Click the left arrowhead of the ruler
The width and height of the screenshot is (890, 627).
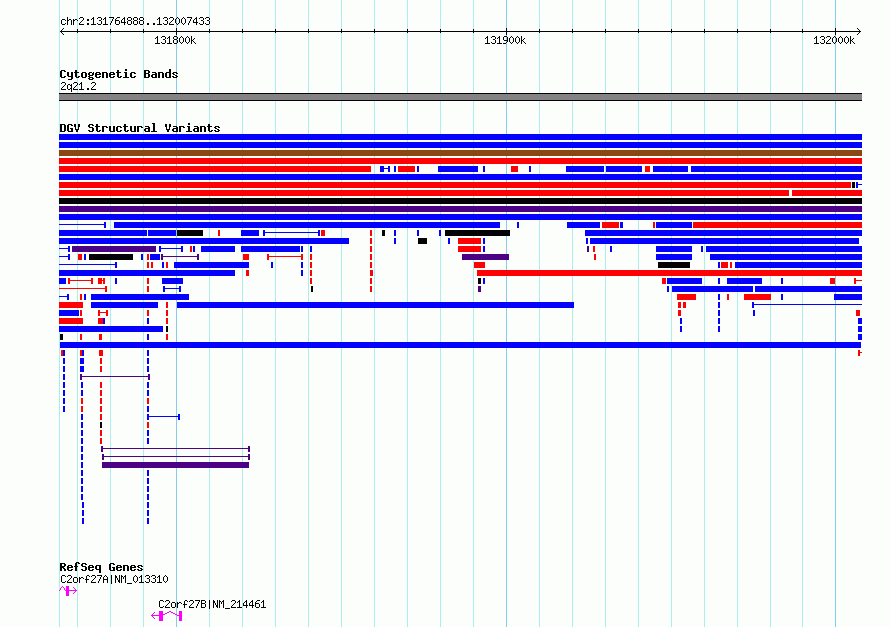coord(62,31)
